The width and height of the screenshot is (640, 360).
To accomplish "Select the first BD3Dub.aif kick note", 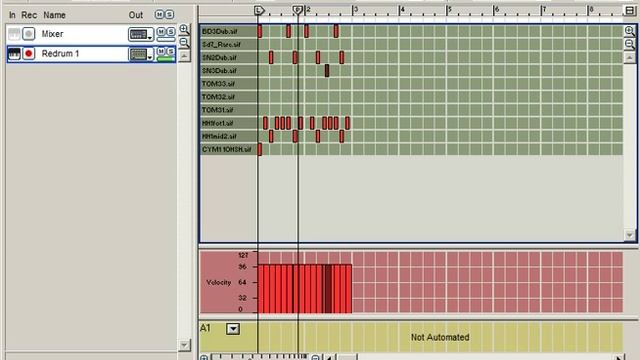I will pyautogui.click(x=260, y=31).
